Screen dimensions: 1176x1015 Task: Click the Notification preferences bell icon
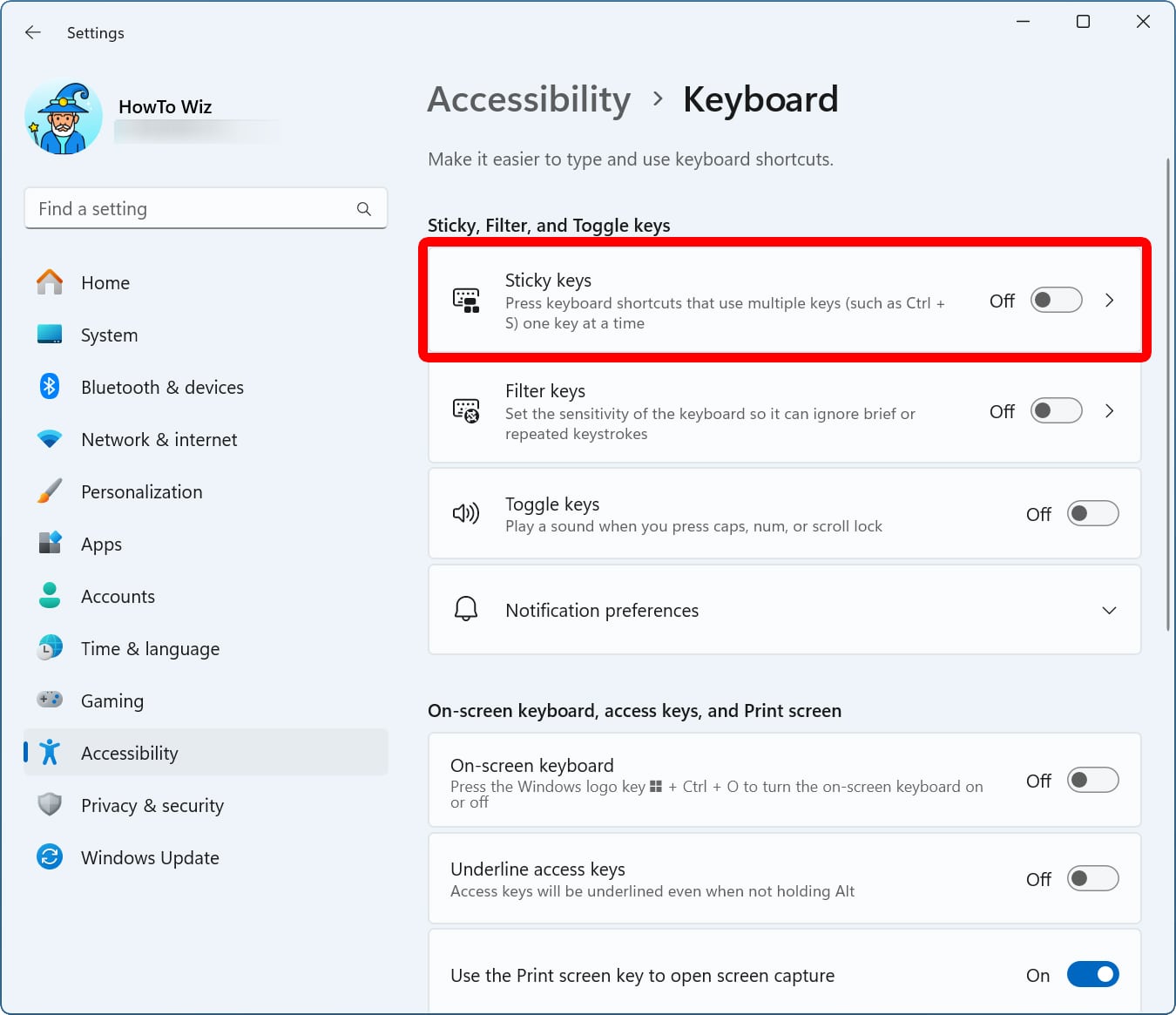(467, 610)
